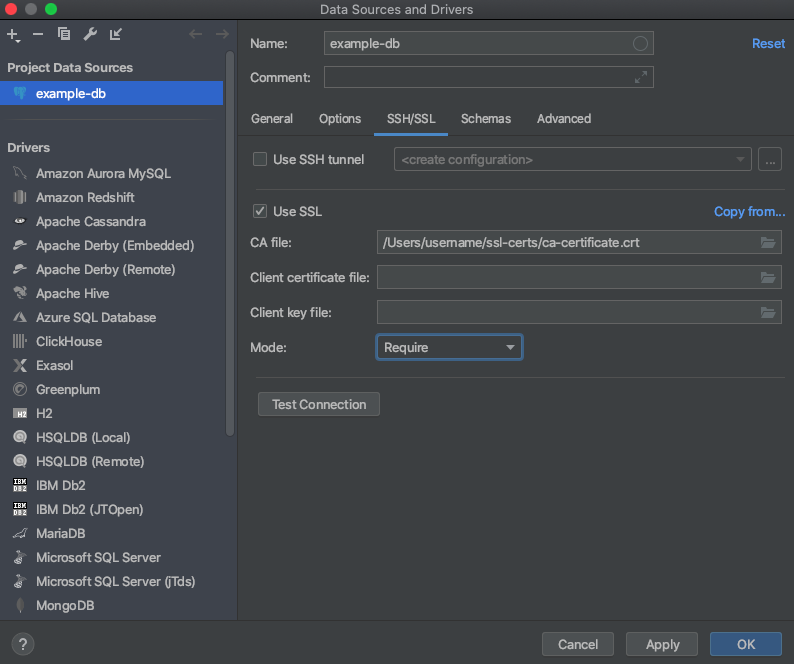Click into the Comment input field
This screenshot has width=794, height=664.
click(x=489, y=77)
